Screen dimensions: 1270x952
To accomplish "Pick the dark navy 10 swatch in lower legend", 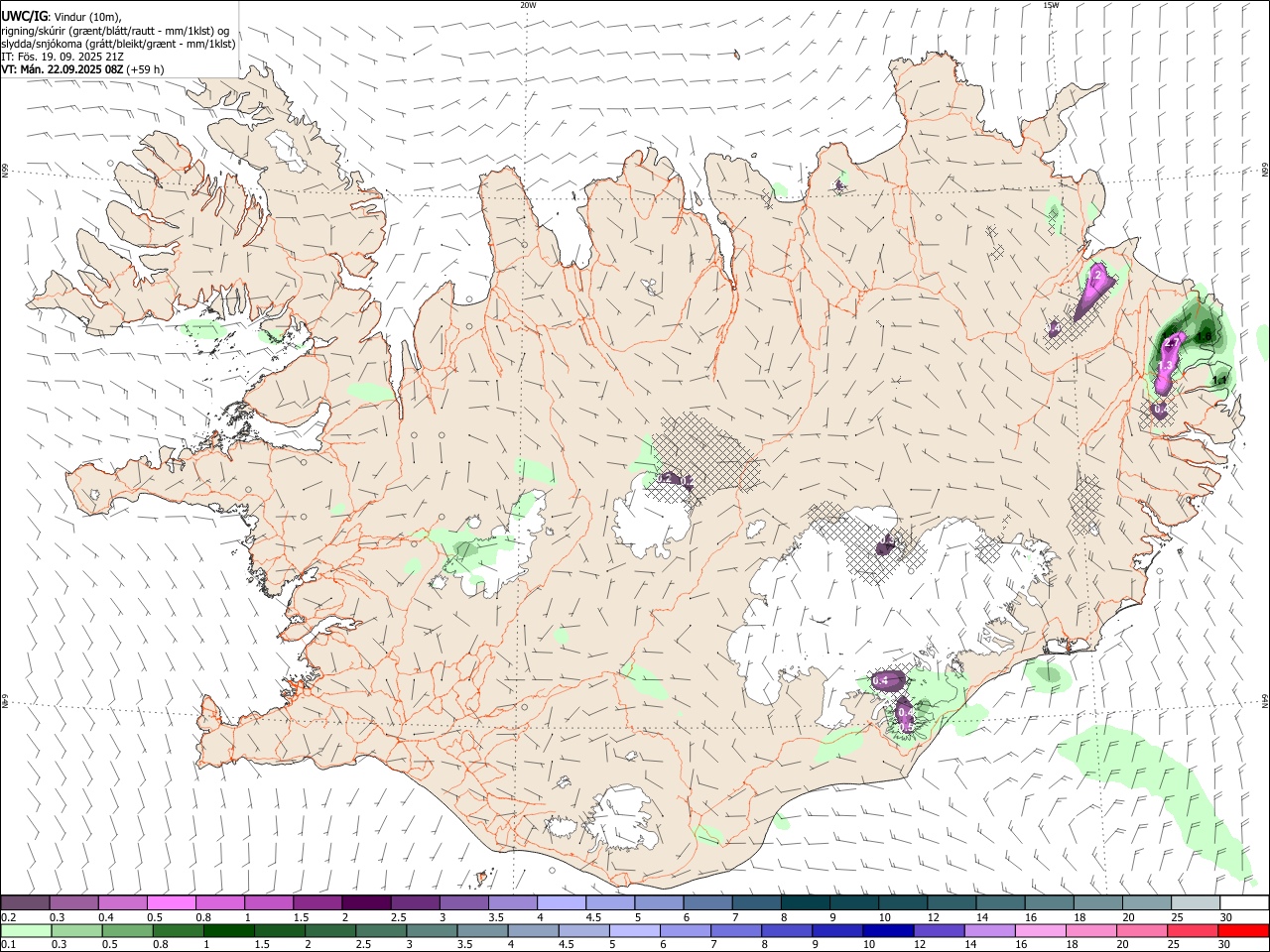I will 888,930.
